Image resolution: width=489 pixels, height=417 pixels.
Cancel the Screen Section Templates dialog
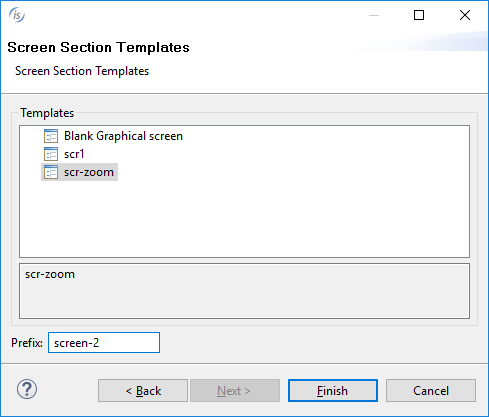click(x=431, y=390)
